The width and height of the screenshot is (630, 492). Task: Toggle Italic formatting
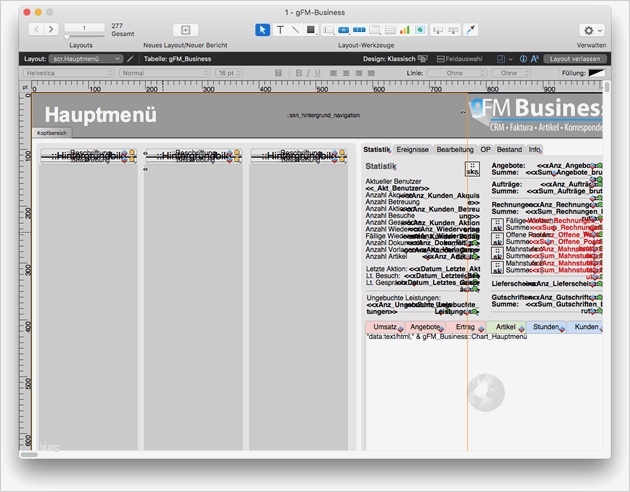coord(308,73)
